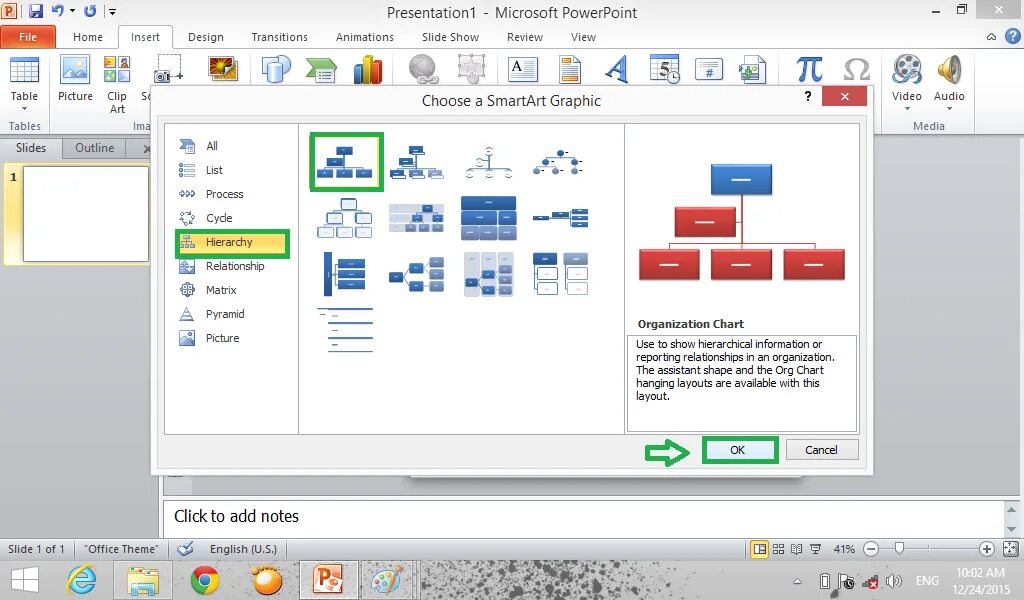Start Slide Show from status bar
Screen dimensions: 1024x600
(x=816, y=549)
